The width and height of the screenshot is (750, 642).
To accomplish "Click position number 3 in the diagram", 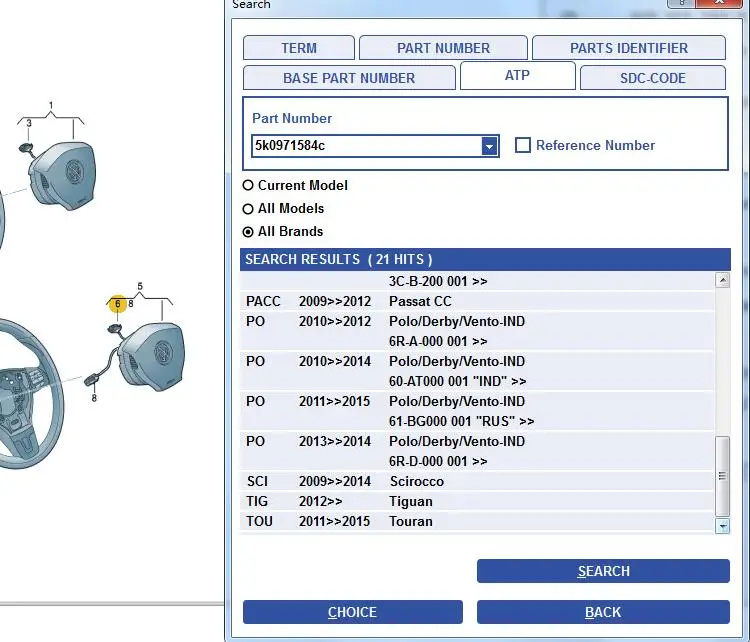I will click(x=29, y=123).
